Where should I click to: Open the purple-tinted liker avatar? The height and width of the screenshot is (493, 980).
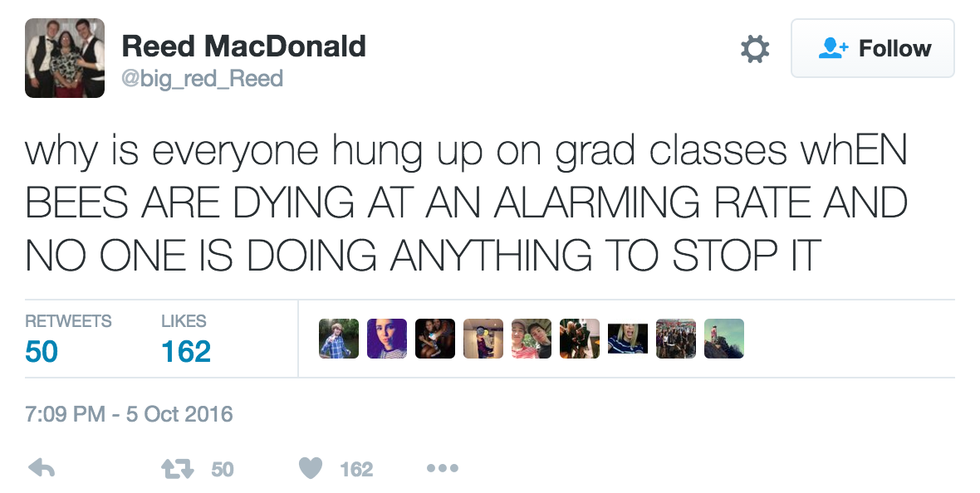point(387,339)
